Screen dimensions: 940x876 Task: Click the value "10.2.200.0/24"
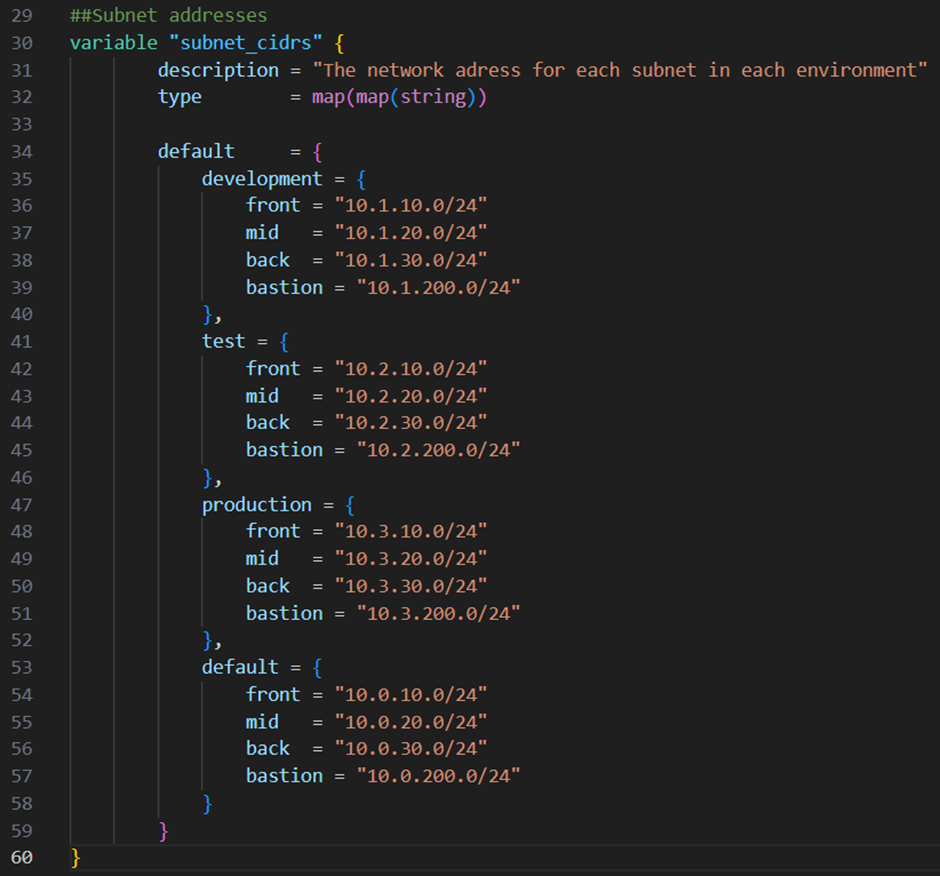pos(438,450)
